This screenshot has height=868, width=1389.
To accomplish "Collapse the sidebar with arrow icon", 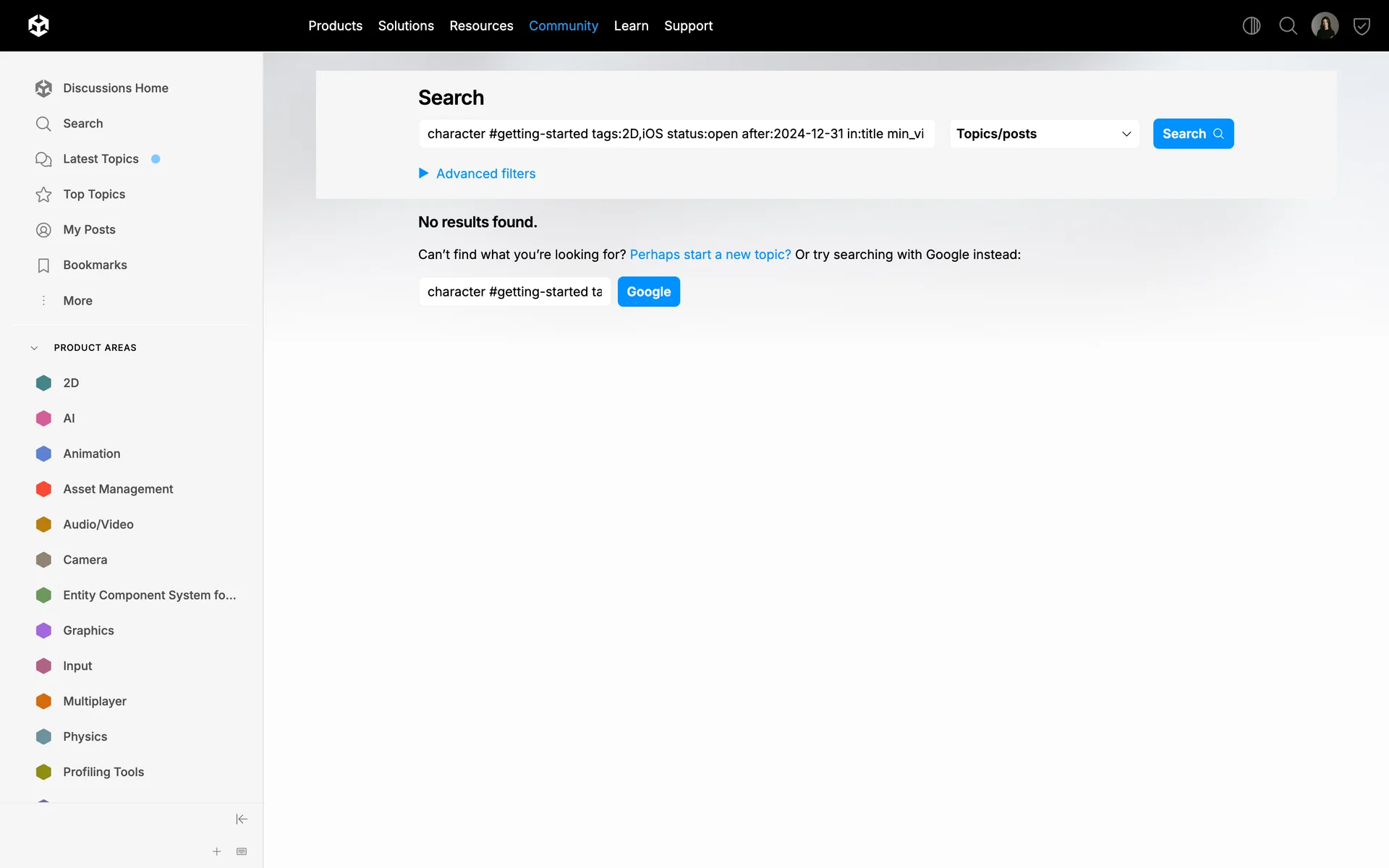I will click(242, 819).
